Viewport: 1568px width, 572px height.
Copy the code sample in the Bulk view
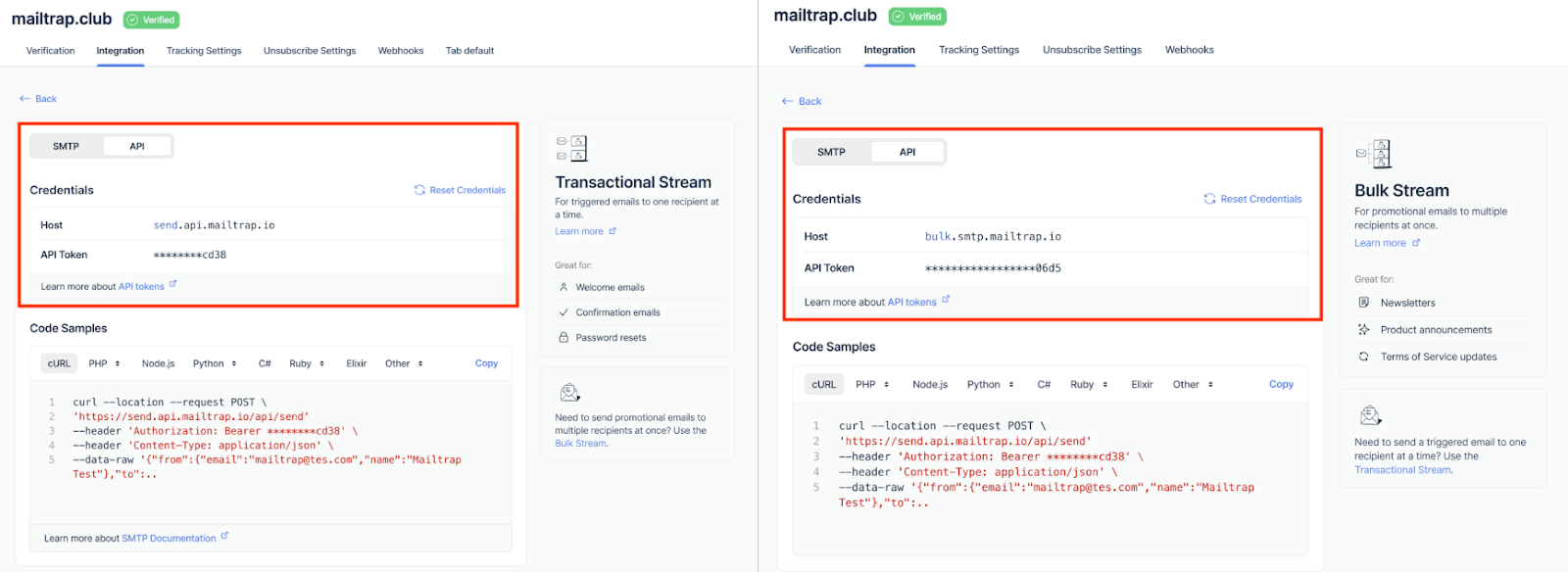coord(1281,384)
